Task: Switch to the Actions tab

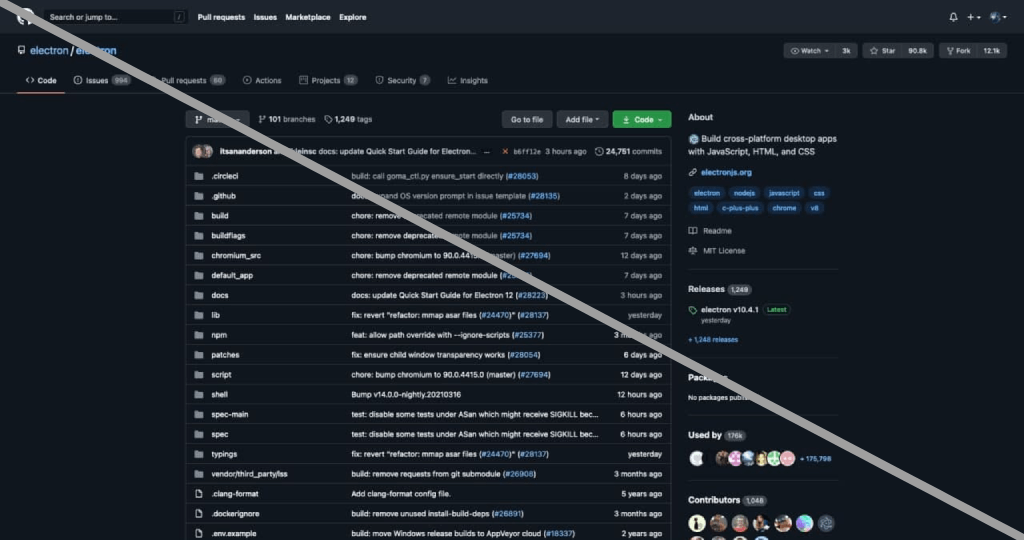Action: (x=262, y=80)
